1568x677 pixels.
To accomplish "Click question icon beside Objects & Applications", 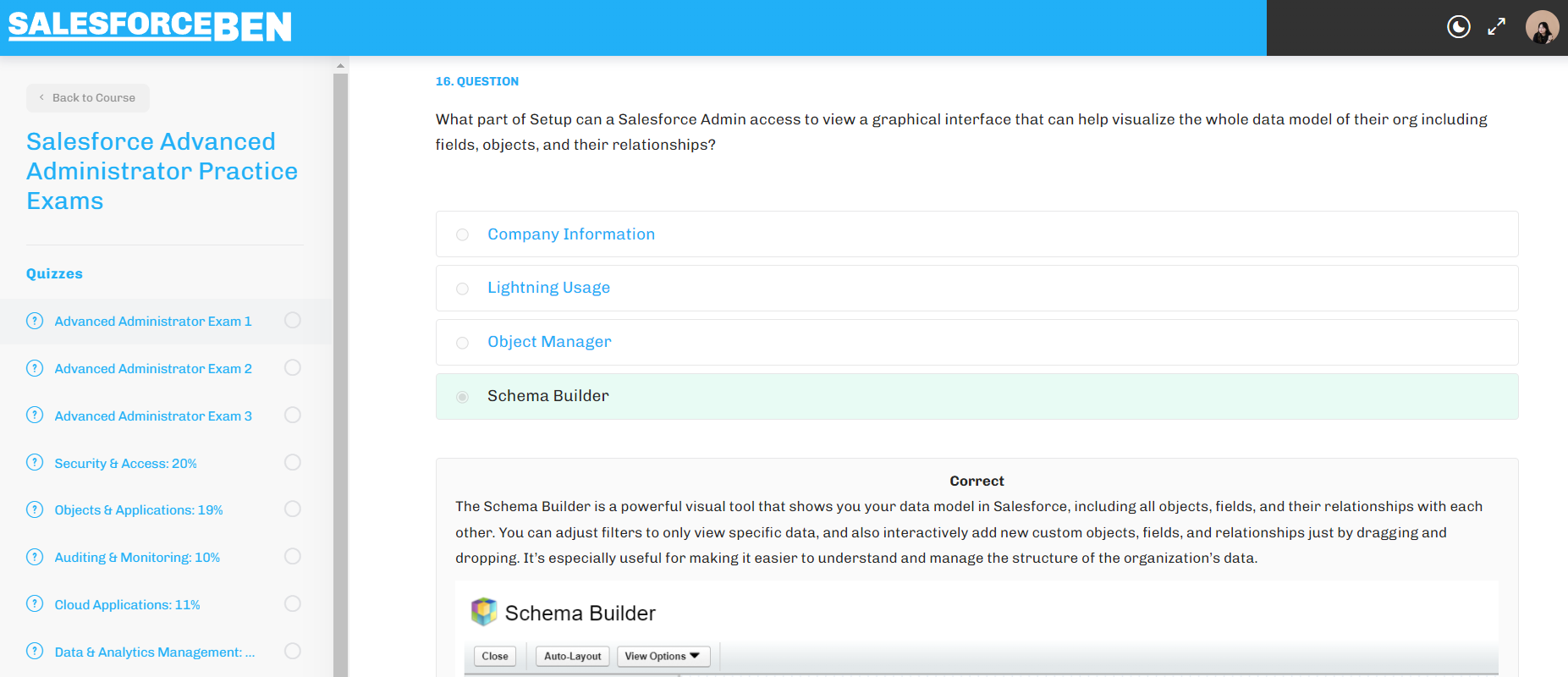I will click(x=35, y=509).
